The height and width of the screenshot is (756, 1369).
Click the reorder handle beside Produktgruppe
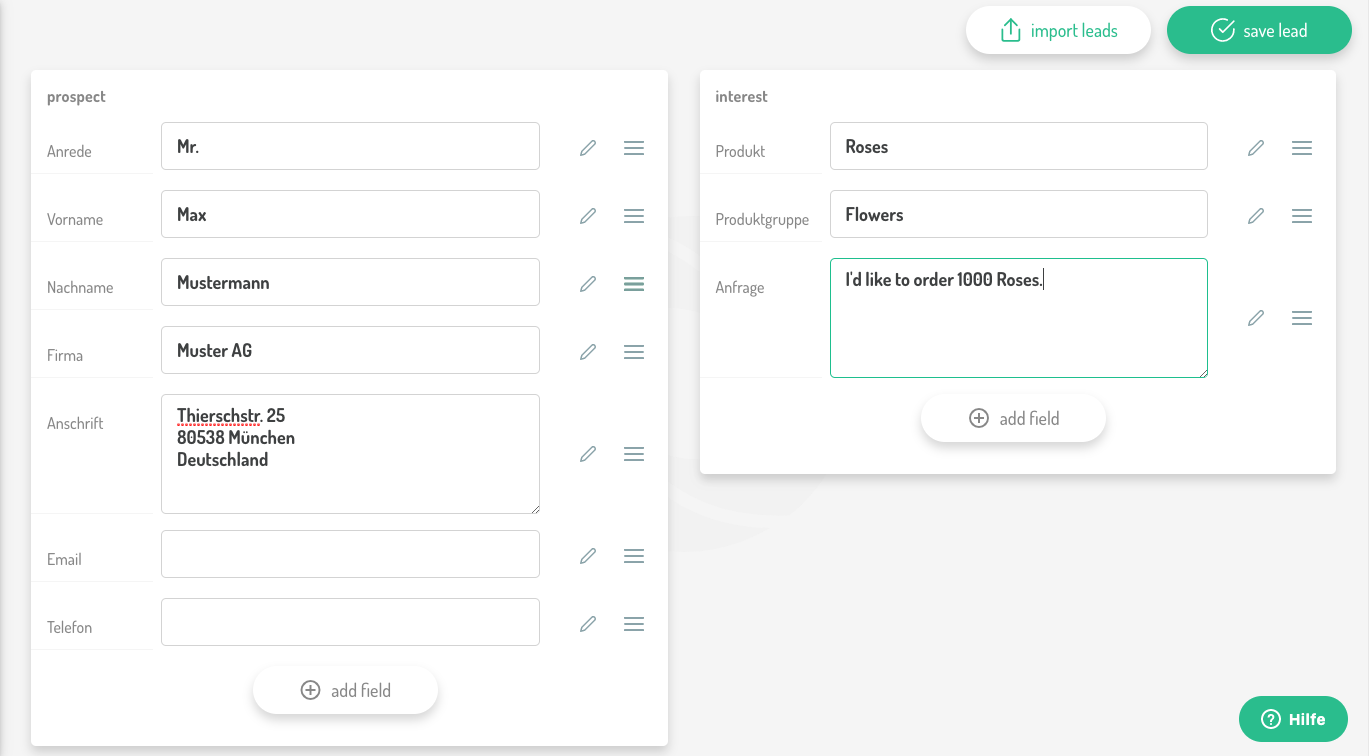[x=1301, y=216]
